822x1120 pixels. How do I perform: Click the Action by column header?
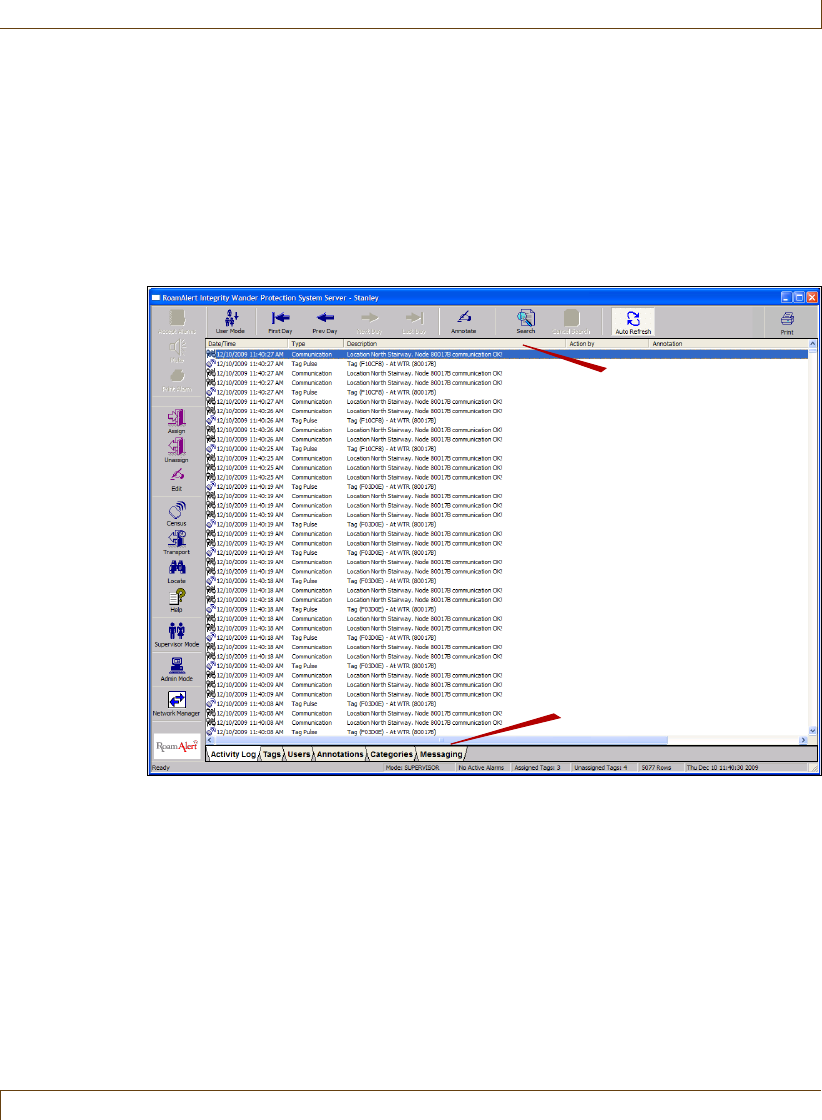pyautogui.click(x=608, y=344)
